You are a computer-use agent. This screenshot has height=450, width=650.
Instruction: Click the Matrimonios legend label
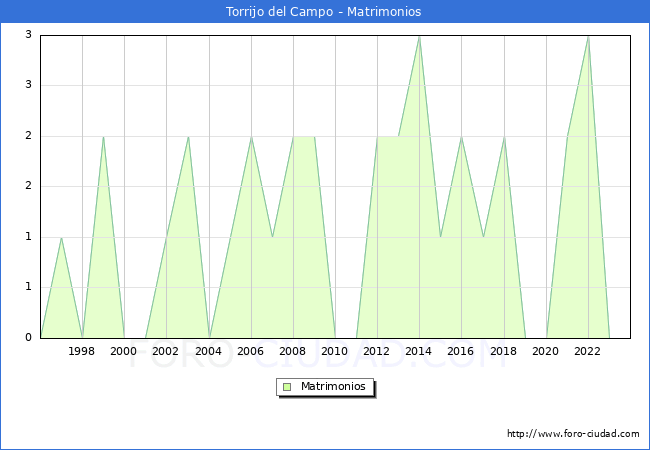[333, 386]
